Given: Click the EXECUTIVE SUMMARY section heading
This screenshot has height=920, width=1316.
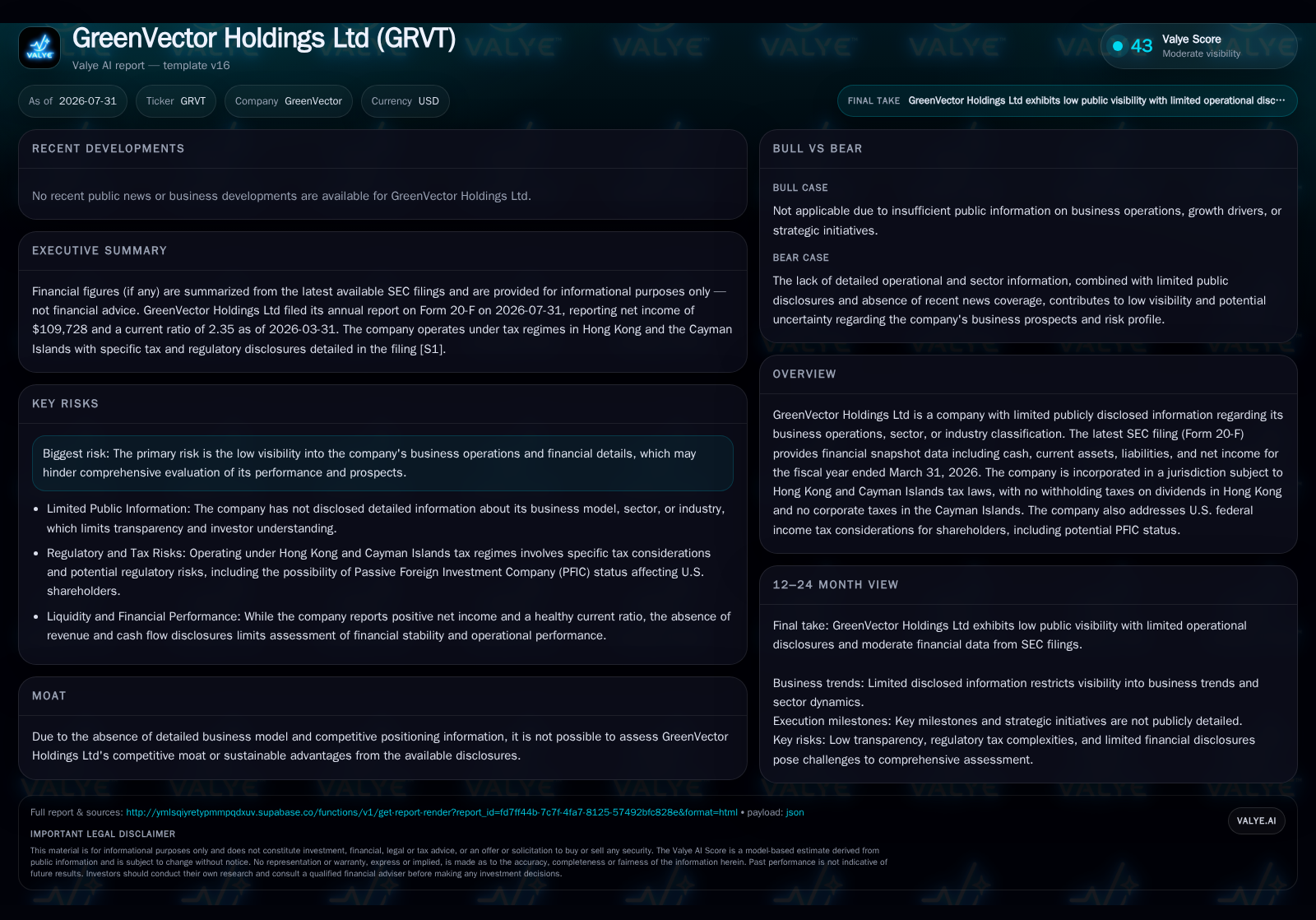Looking at the screenshot, I should tap(100, 251).
